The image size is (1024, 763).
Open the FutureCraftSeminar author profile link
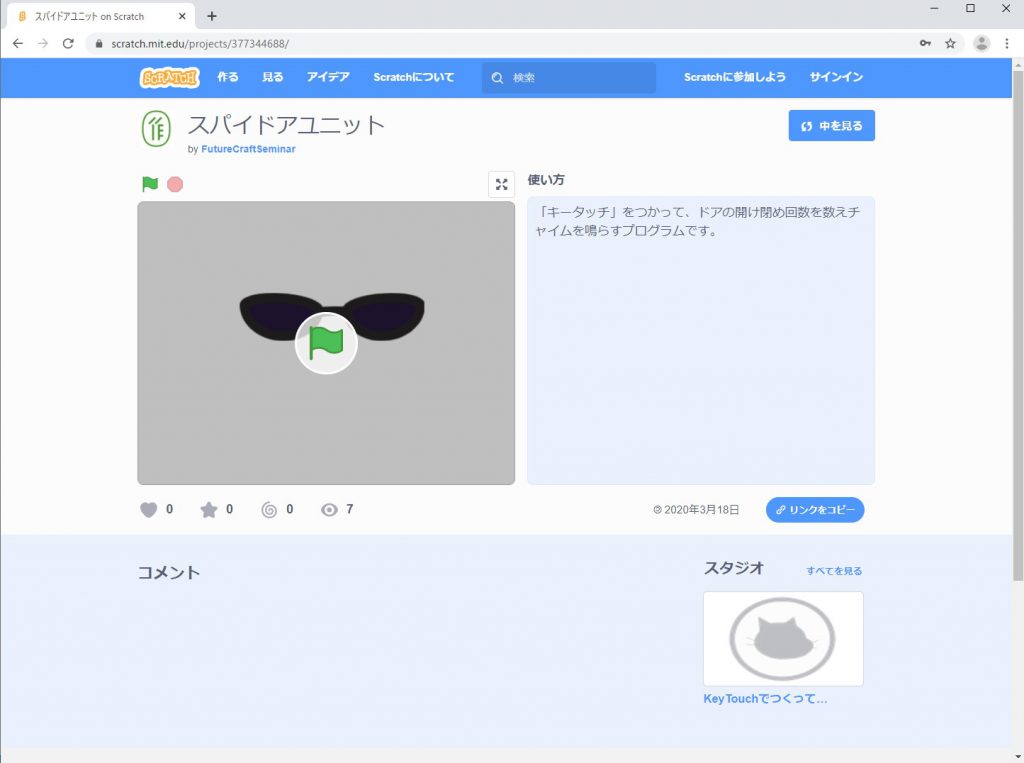point(248,149)
